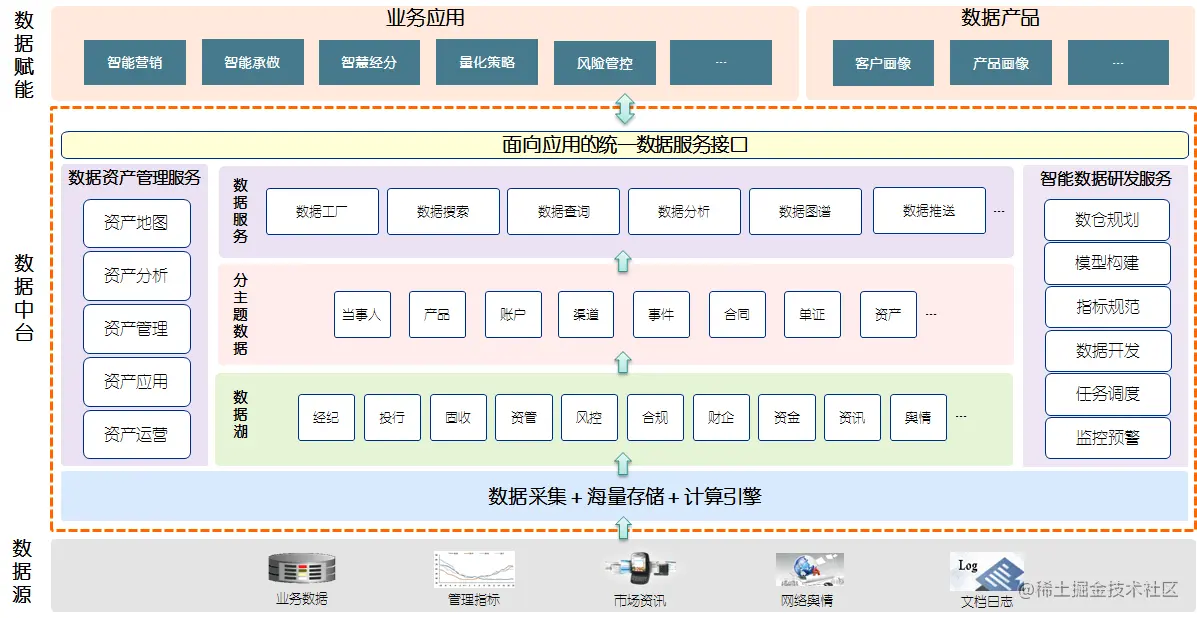The height and width of the screenshot is (618, 1197).
Task: Click the 智能营销 button
Action: 134,62
